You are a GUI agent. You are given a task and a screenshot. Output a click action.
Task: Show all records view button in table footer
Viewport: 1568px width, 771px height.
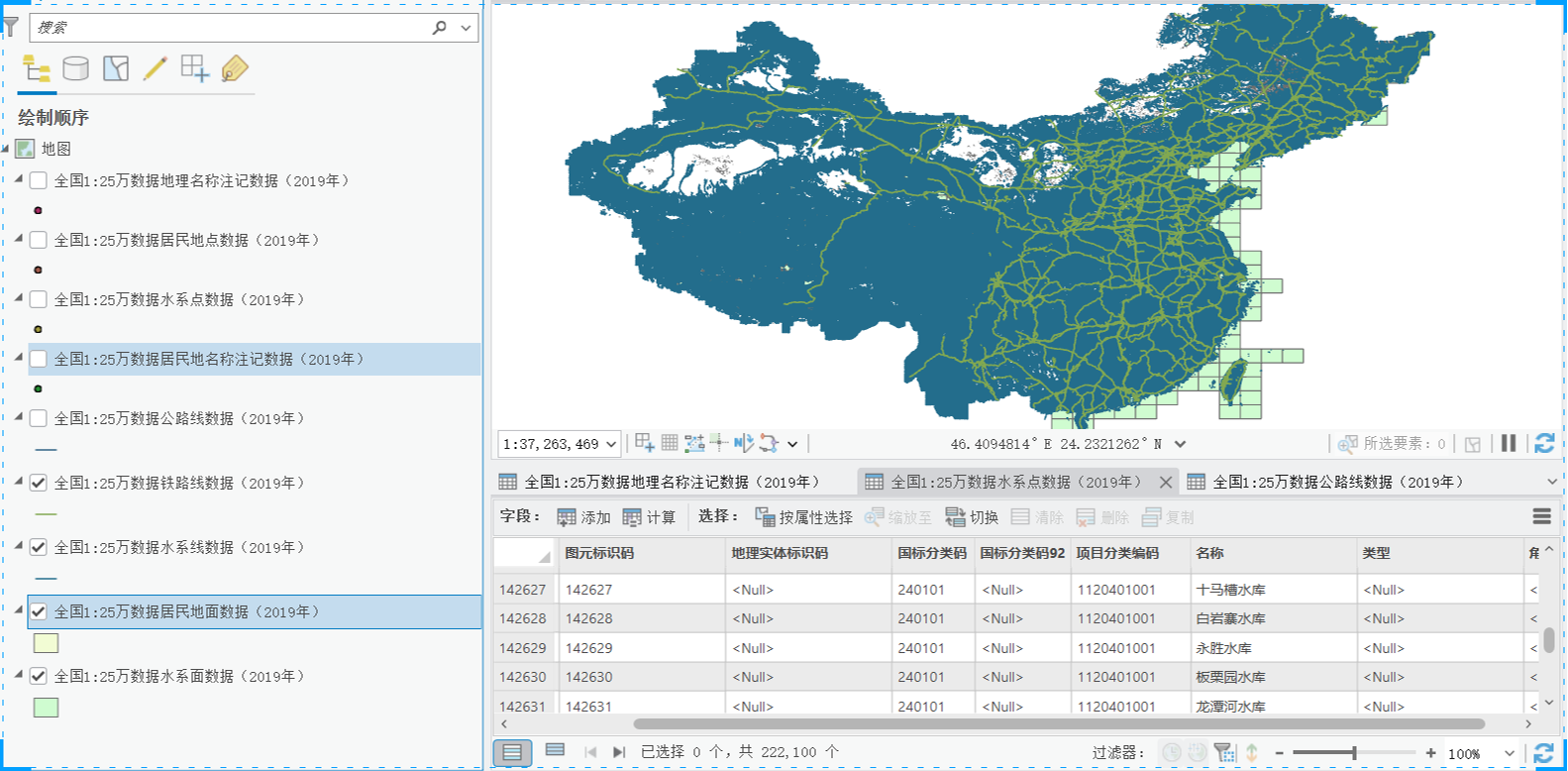pos(512,752)
